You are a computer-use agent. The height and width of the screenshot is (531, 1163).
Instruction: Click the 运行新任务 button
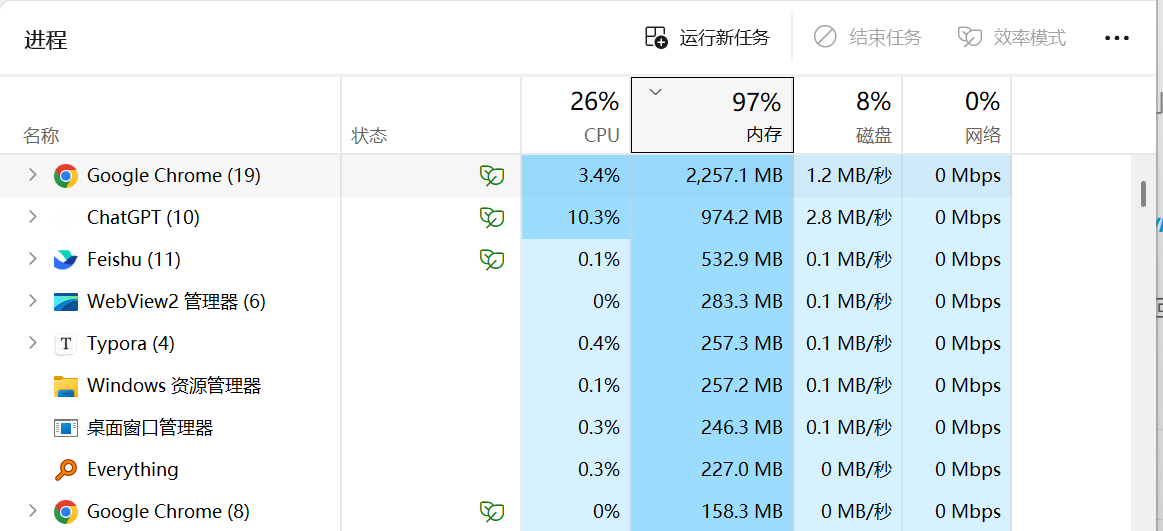(x=708, y=37)
